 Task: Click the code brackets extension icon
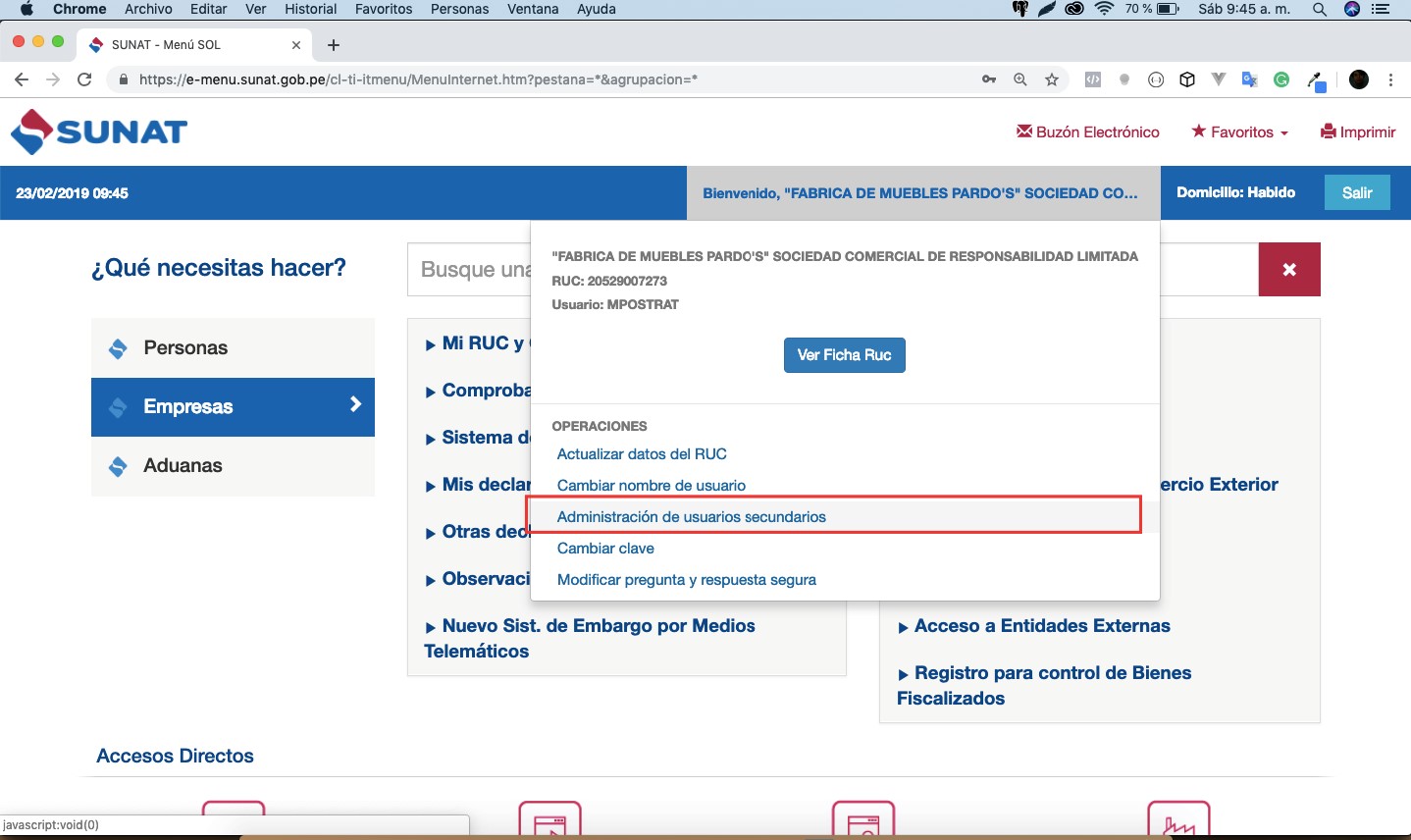pos(1093,80)
